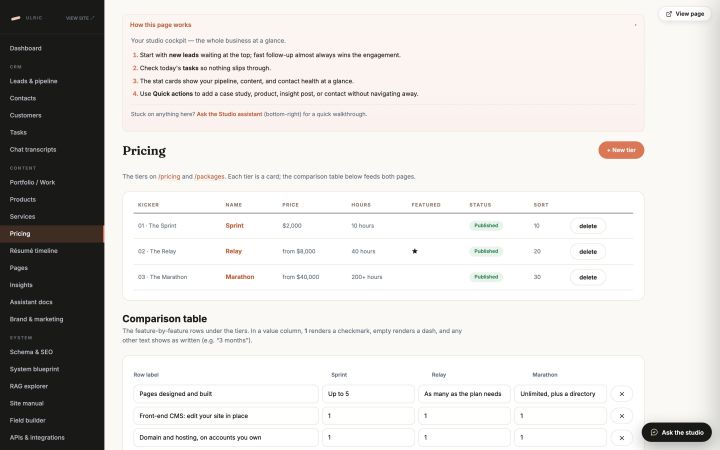The image size is (720, 450).
Task: Edit the Domain and hosting label field
Action: click(x=226, y=438)
